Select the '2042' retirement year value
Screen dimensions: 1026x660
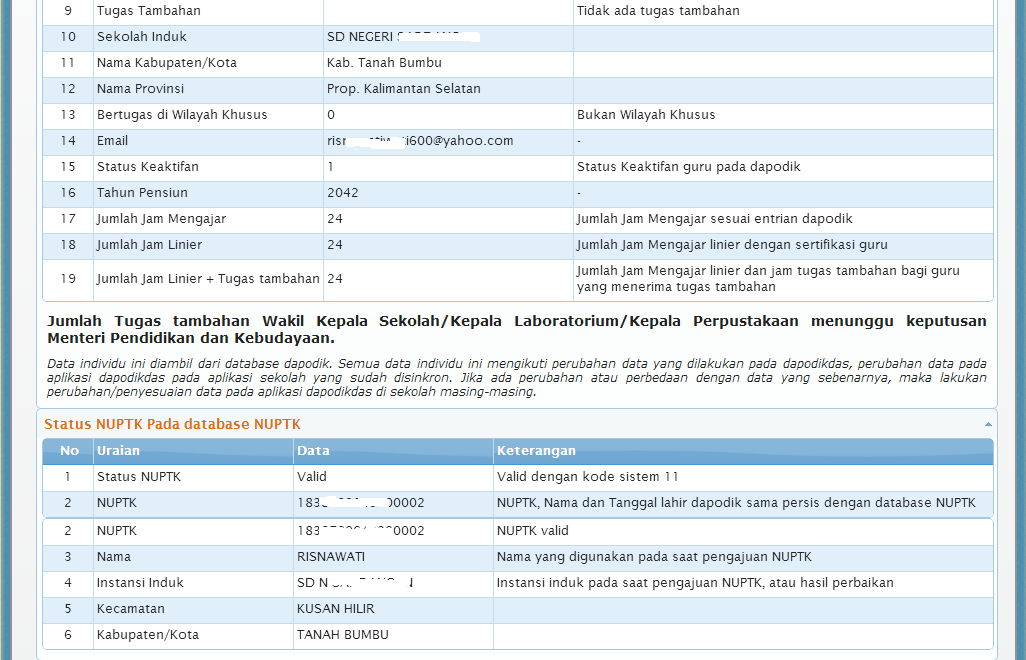tap(342, 193)
